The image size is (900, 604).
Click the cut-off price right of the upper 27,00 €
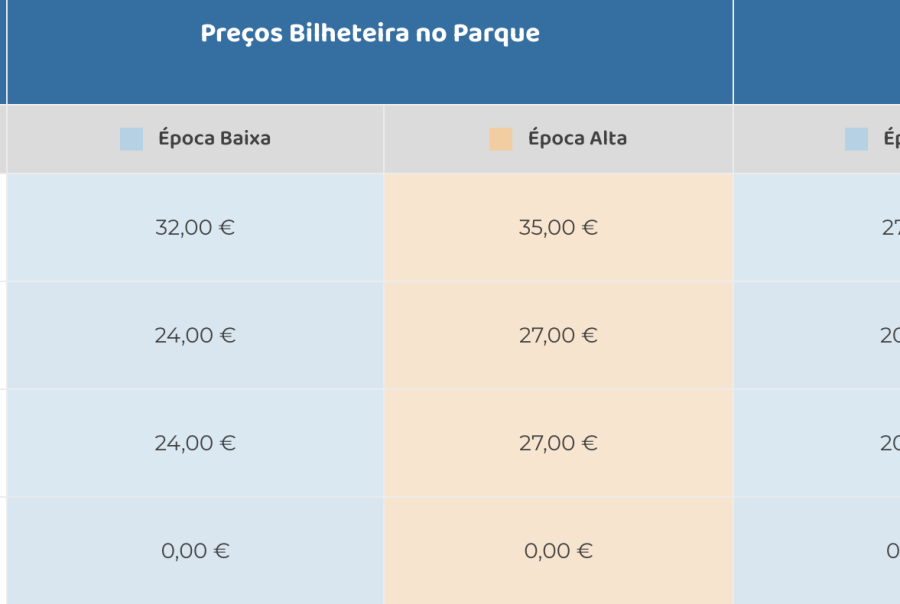click(889, 336)
